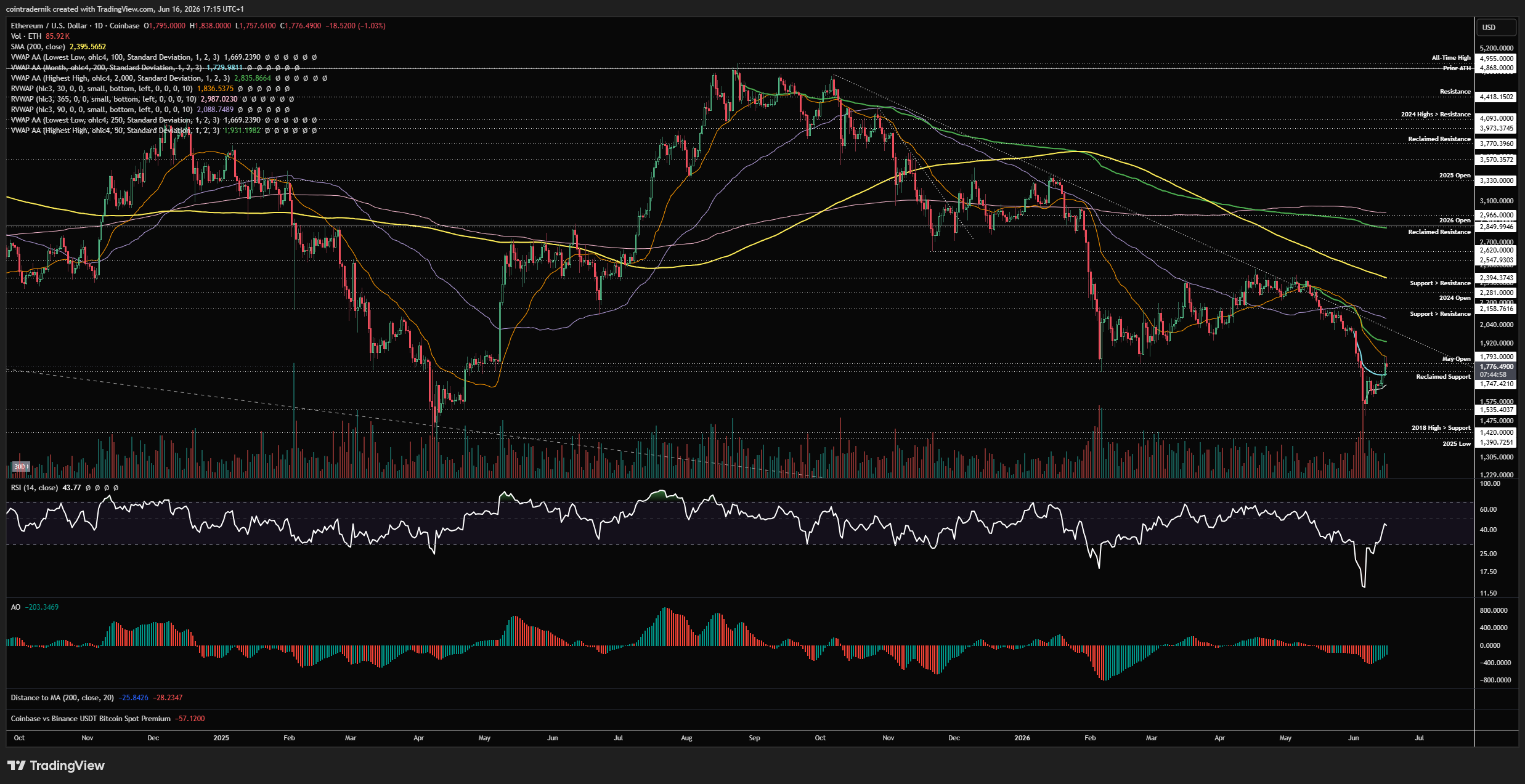
Task: Select the RVWAP hlc3 90 legend
Action: pyautogui.click(x=102, y=110)
